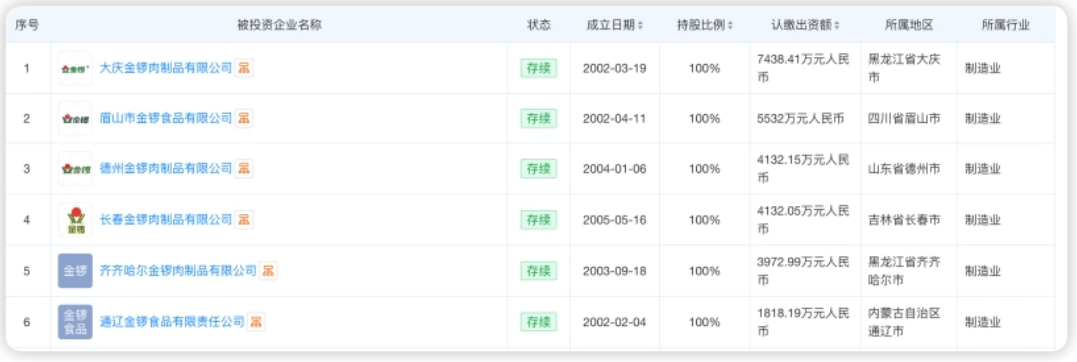Open the 齐齐哈尔金锣肉制品有限公司 company link
1077x362 pixels.
pyautogui.click(x=179, y=271)
